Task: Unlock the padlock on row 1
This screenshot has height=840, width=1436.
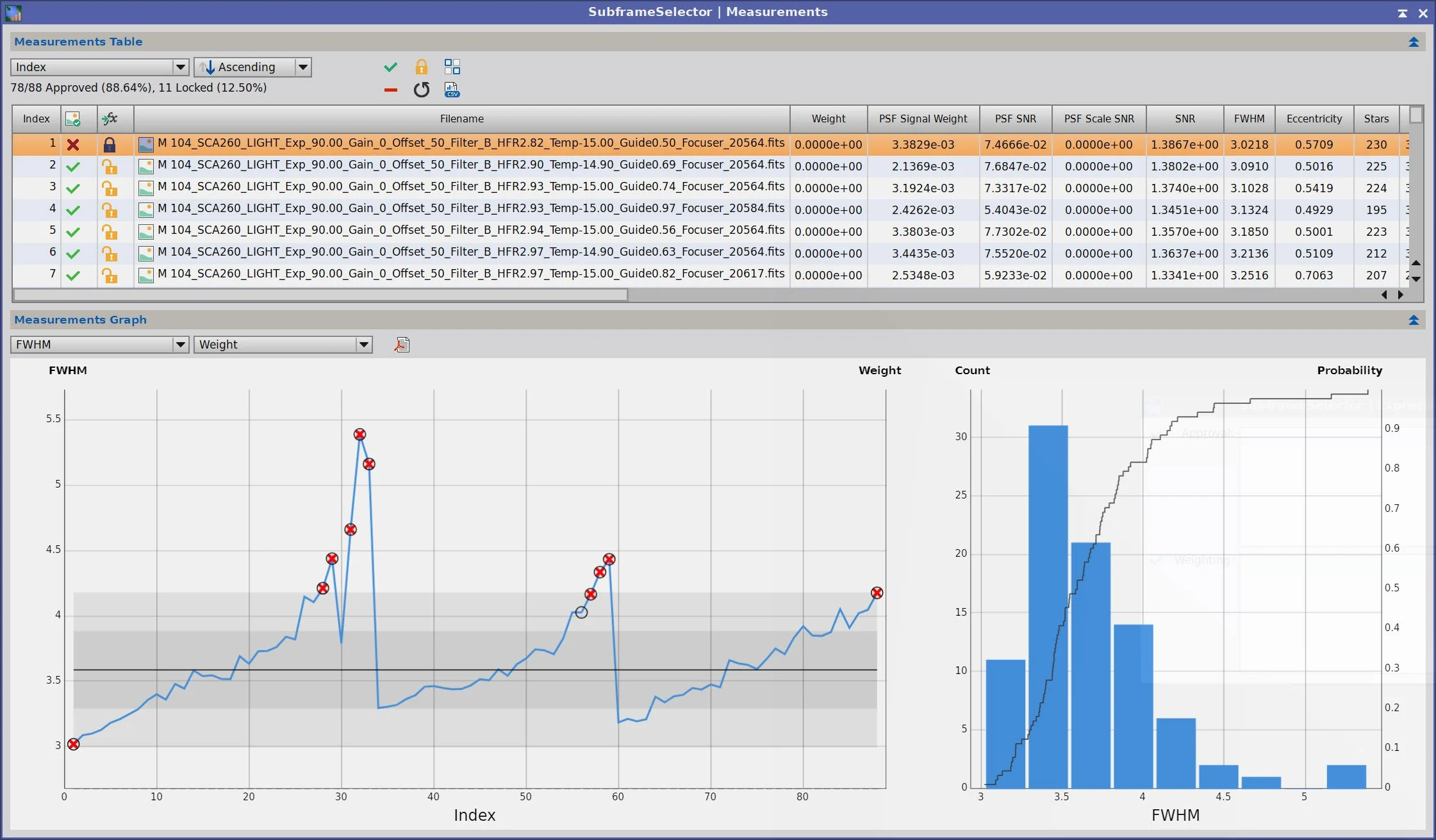Action: pyautogui.click(x=110, y=145)
